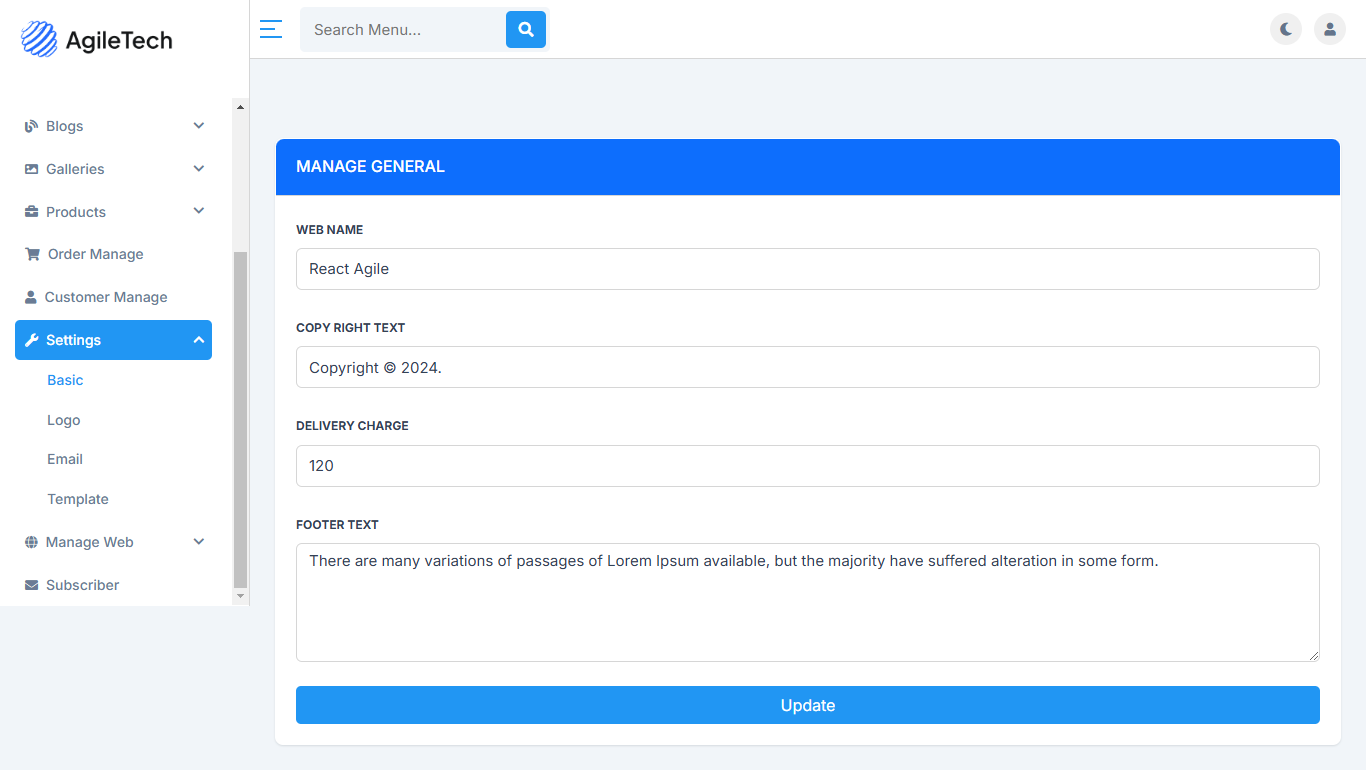The width and height of the screenshot is (1366, 771).
Task: Click the WEB NAME label
Action: [x=330, y=230]
